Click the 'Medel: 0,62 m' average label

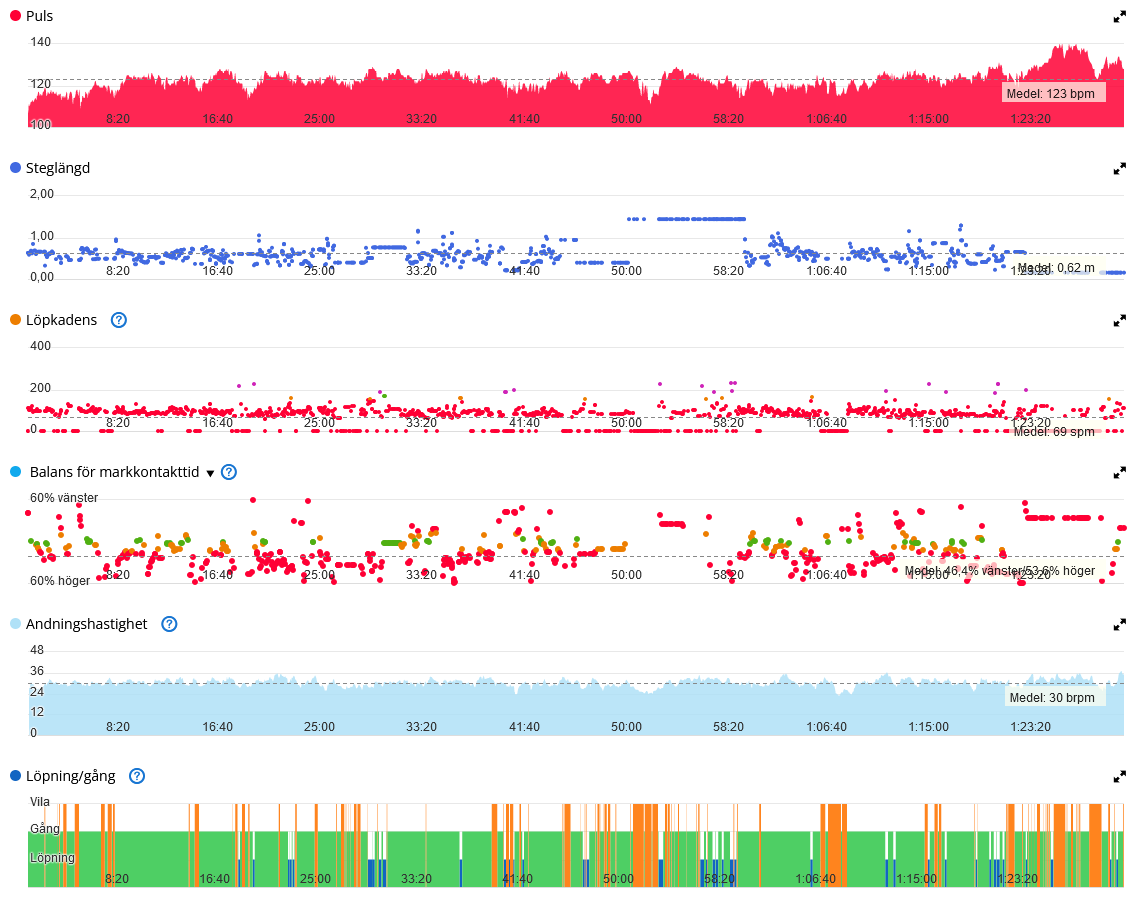[1056, 268]
